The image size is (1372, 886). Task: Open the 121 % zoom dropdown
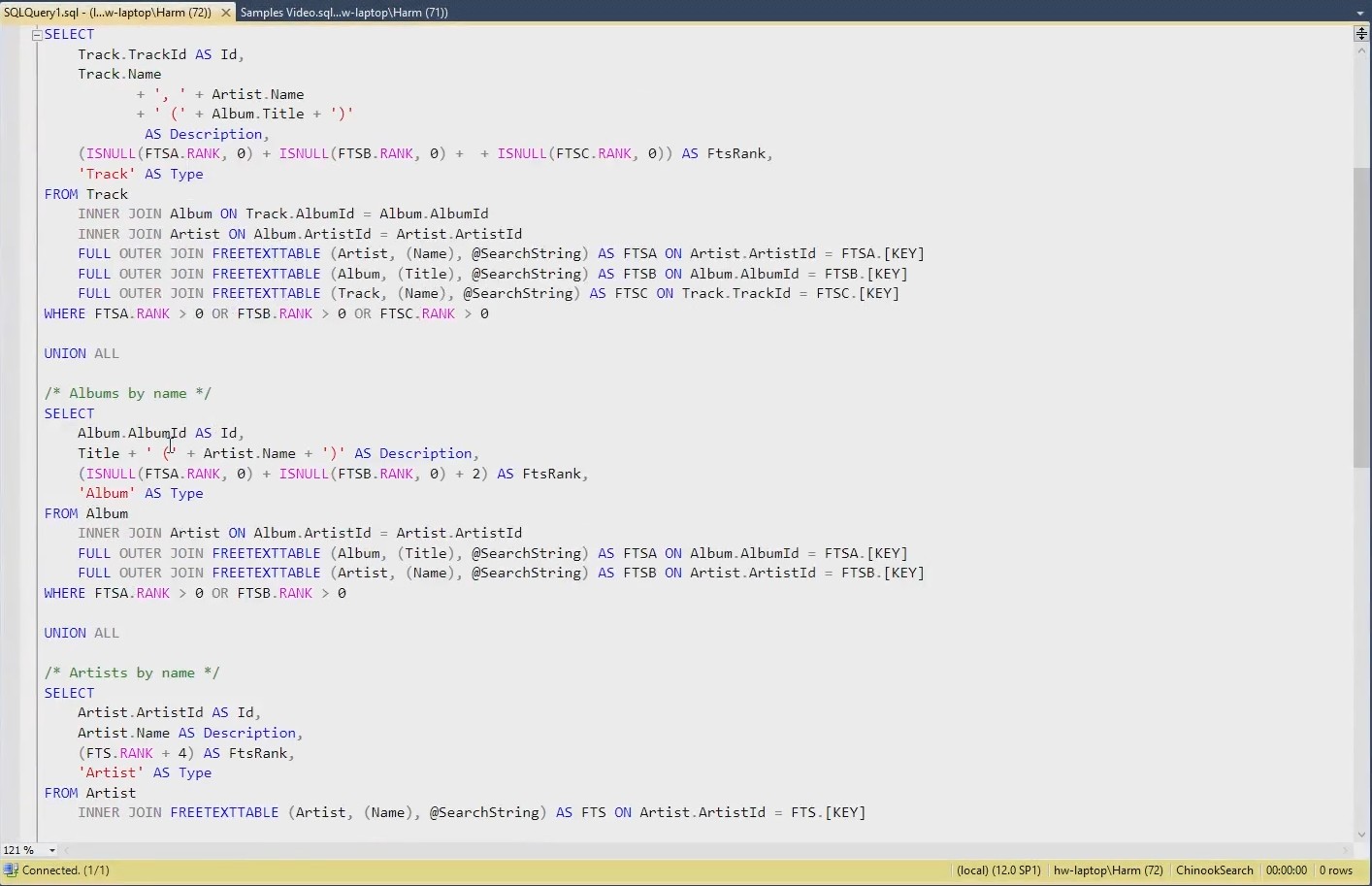click(x=52, y=850)
